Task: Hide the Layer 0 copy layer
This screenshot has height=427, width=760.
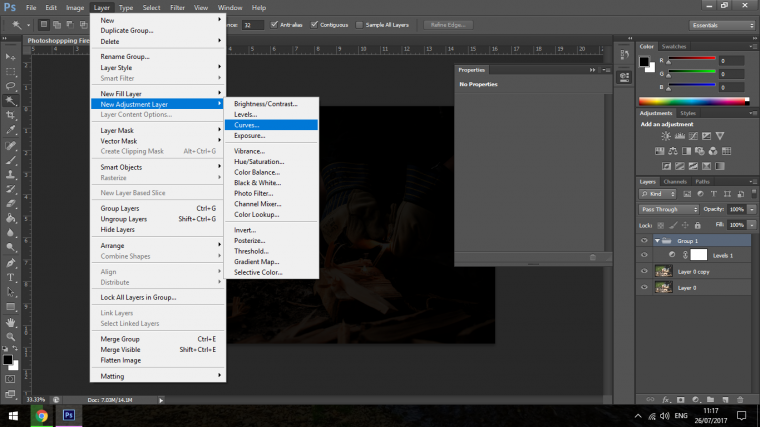Action: [x=644, y=271]
